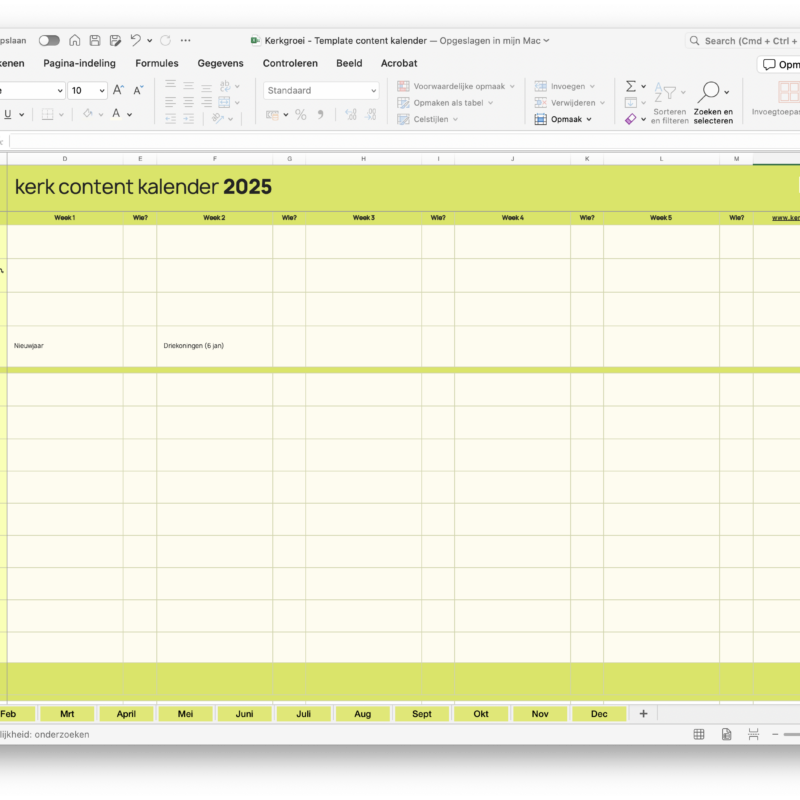Click the Save icon in quick access toolbar
Screen dimensions: 800x800
[95, 40]
